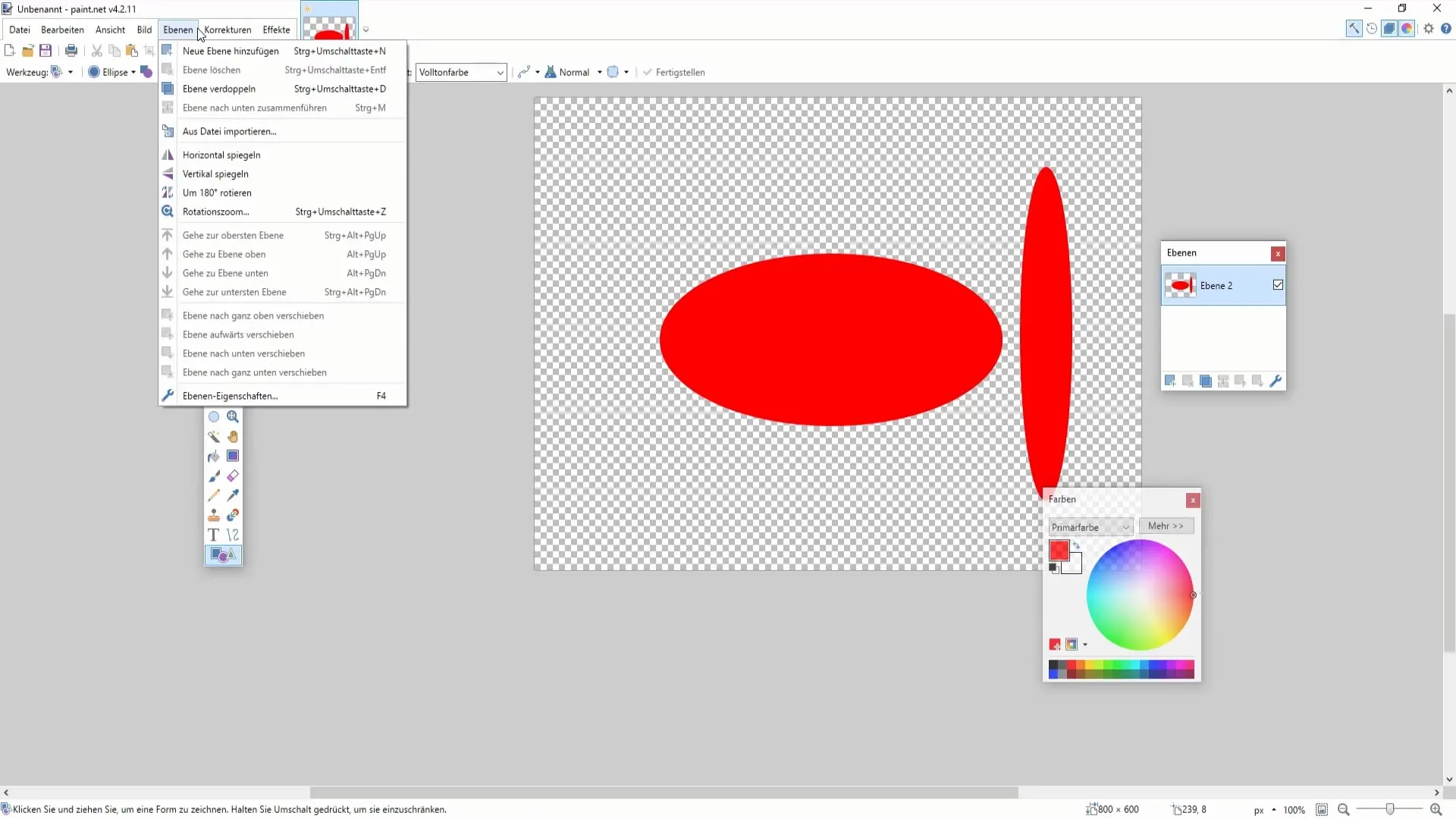Swap primary and secondary colors arrow
Screen dimensions: 1456x819
click(1076, 546)
